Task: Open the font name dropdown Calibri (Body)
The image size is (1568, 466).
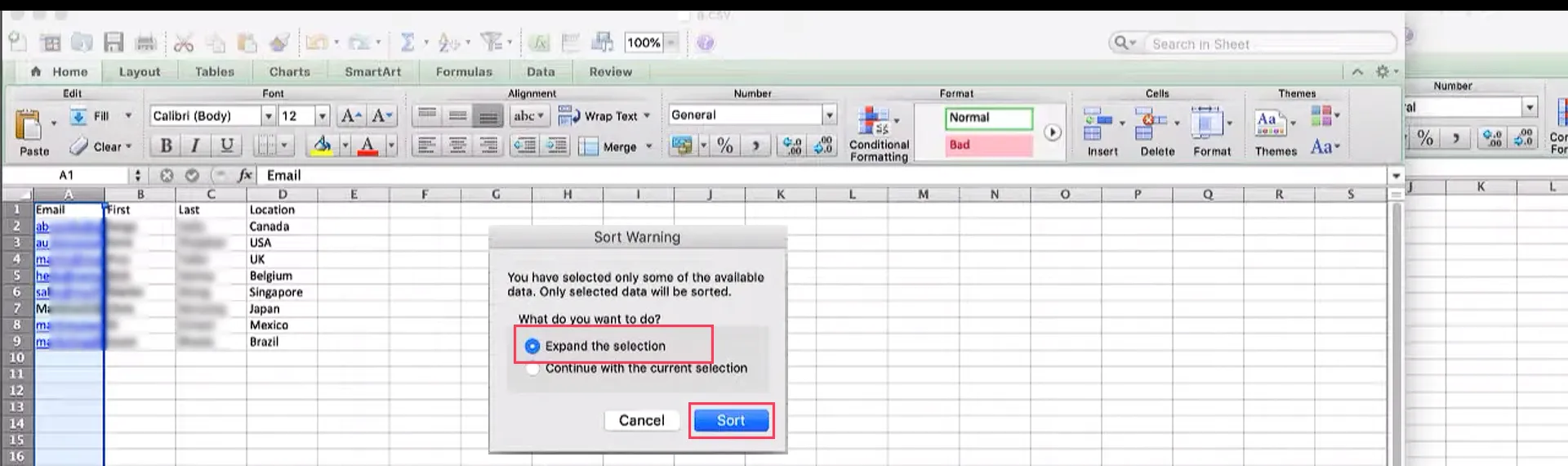Action: click(268, 116)
